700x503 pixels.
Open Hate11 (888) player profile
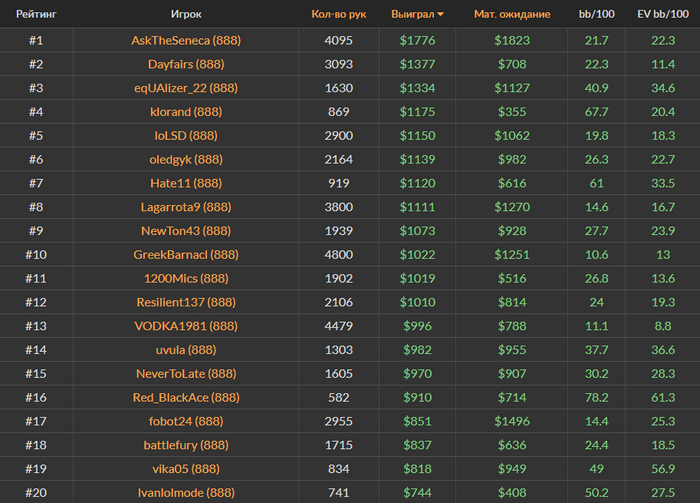(x=186, y=183)
